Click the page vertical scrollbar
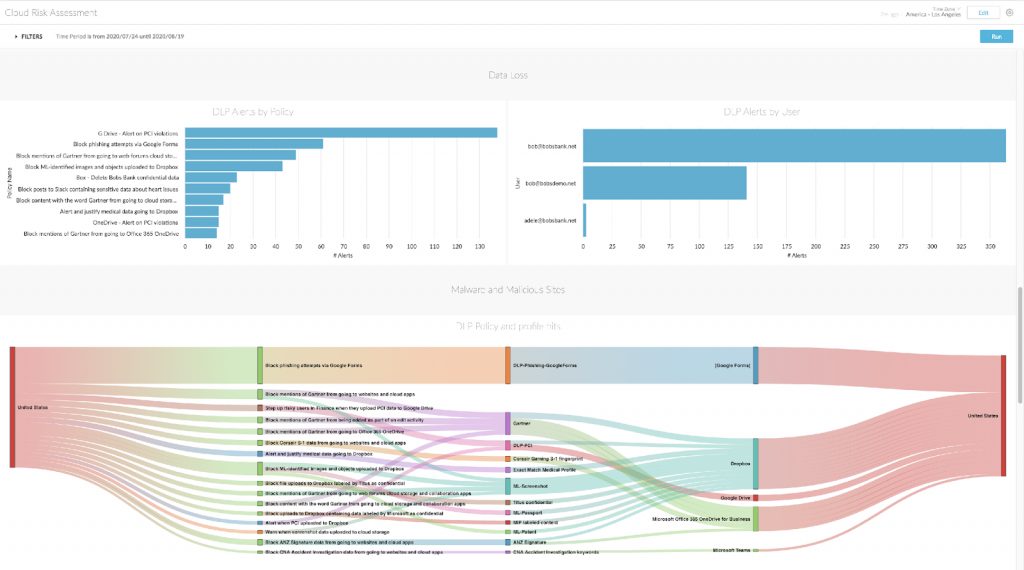 [x=1020, y=345]
